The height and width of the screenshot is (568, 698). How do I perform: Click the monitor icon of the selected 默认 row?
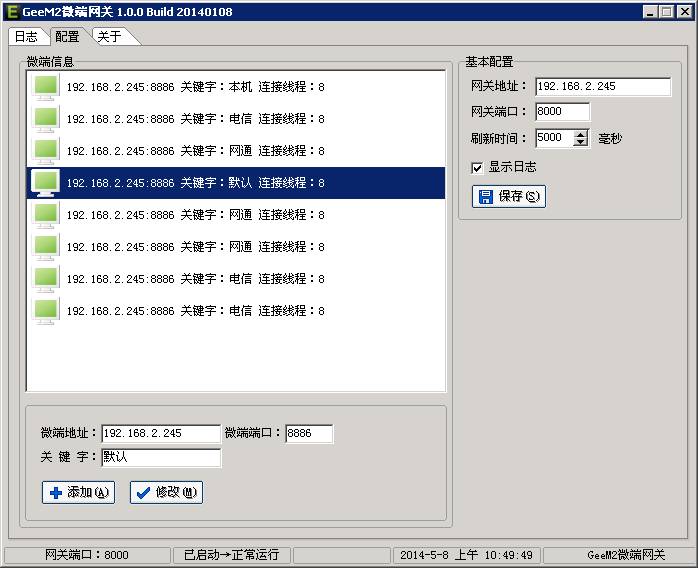click(x=46, y=183)
